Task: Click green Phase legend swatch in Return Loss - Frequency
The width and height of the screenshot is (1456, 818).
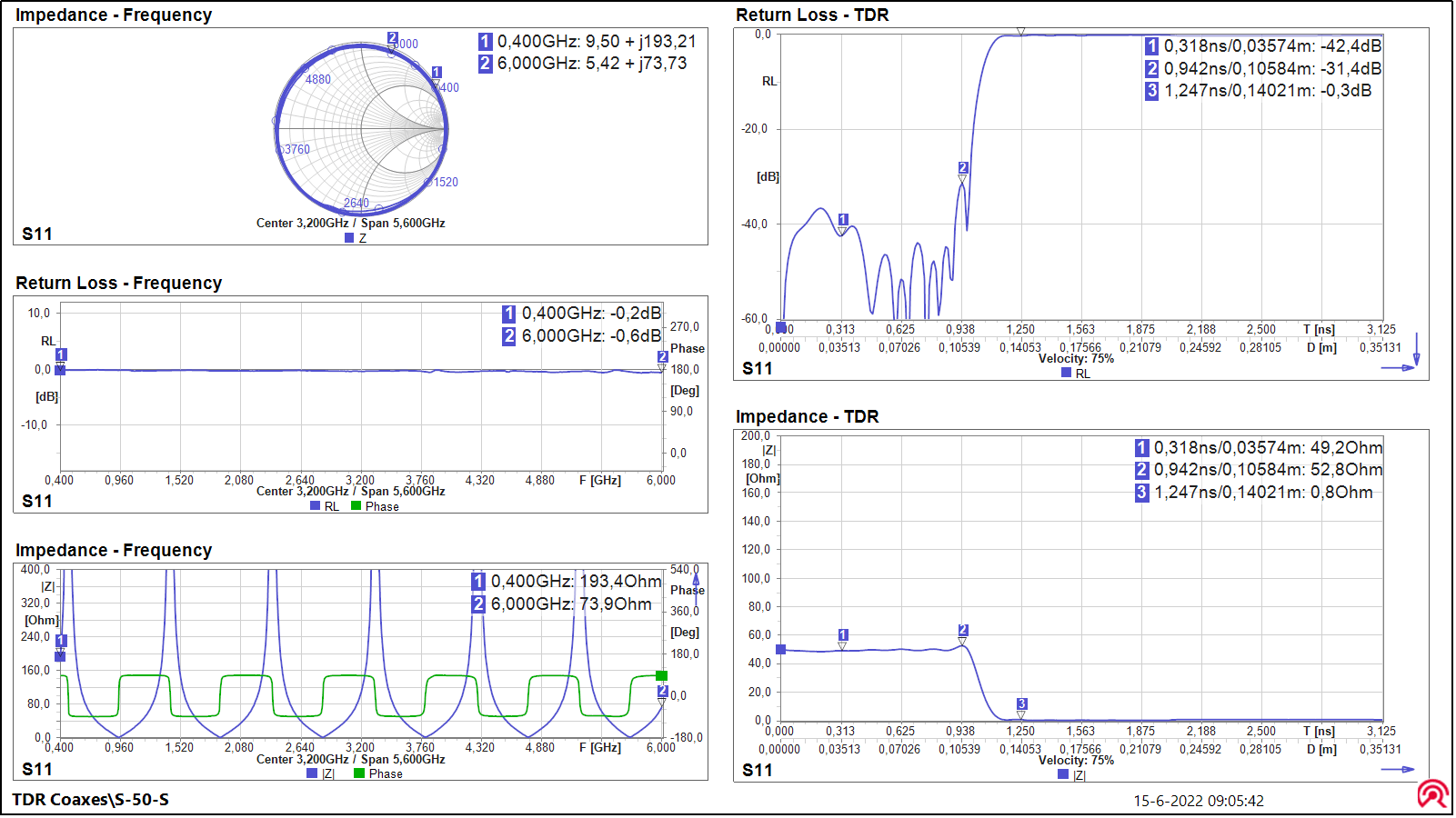Action: tap(356, 506)
